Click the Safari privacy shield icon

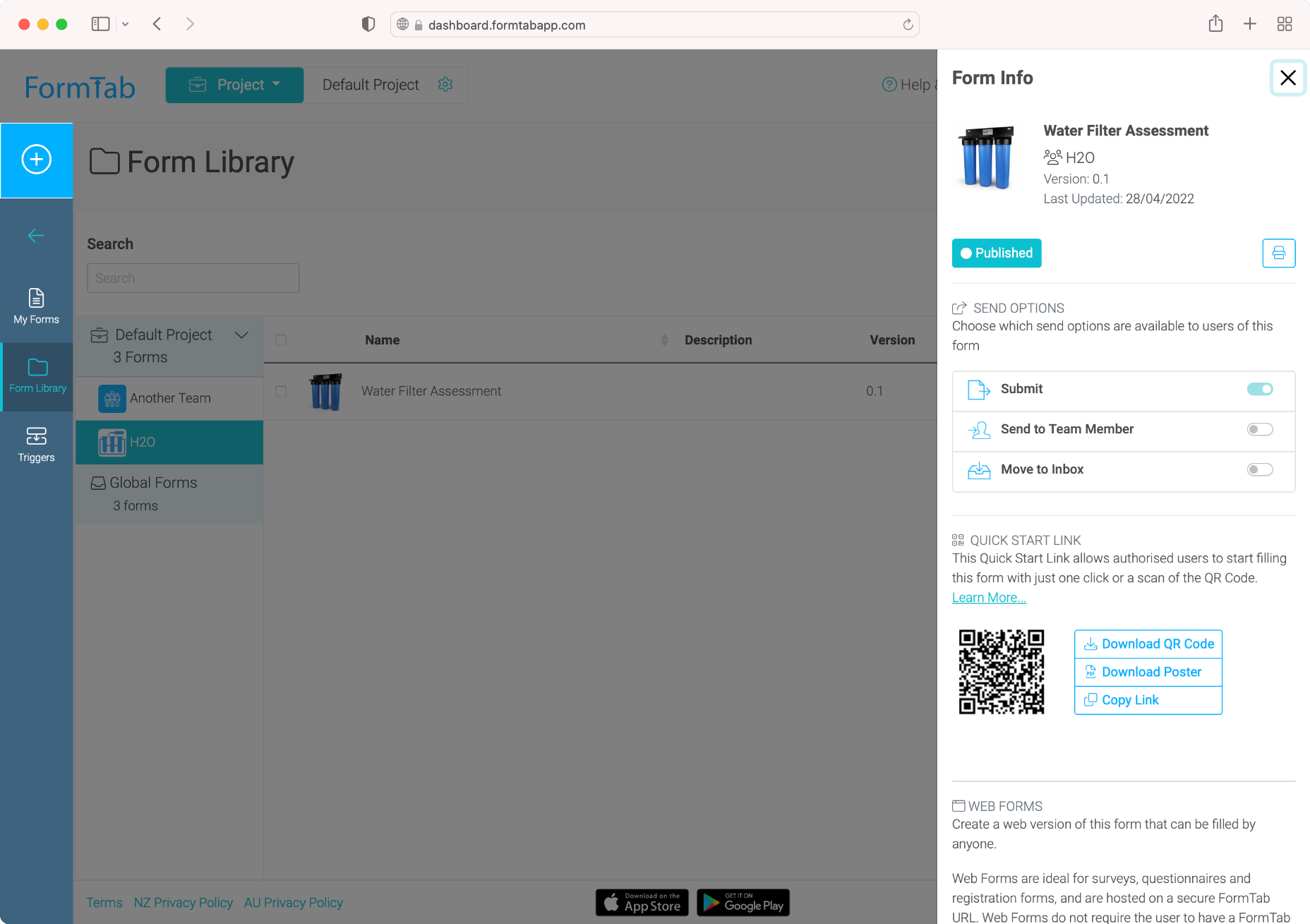pos(368,24)
